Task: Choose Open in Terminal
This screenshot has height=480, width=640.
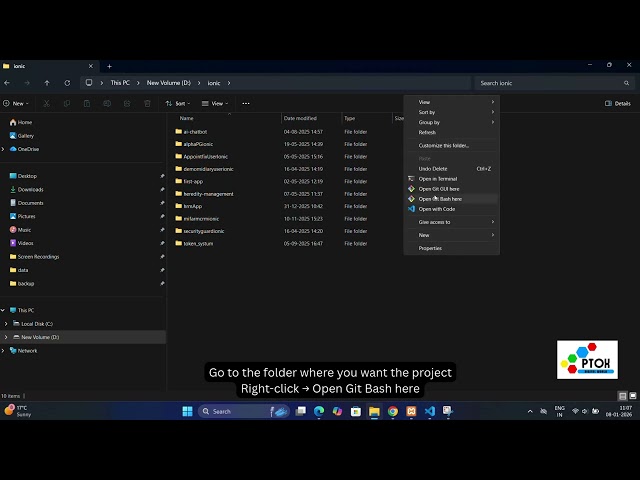Action: click(451, 179)
